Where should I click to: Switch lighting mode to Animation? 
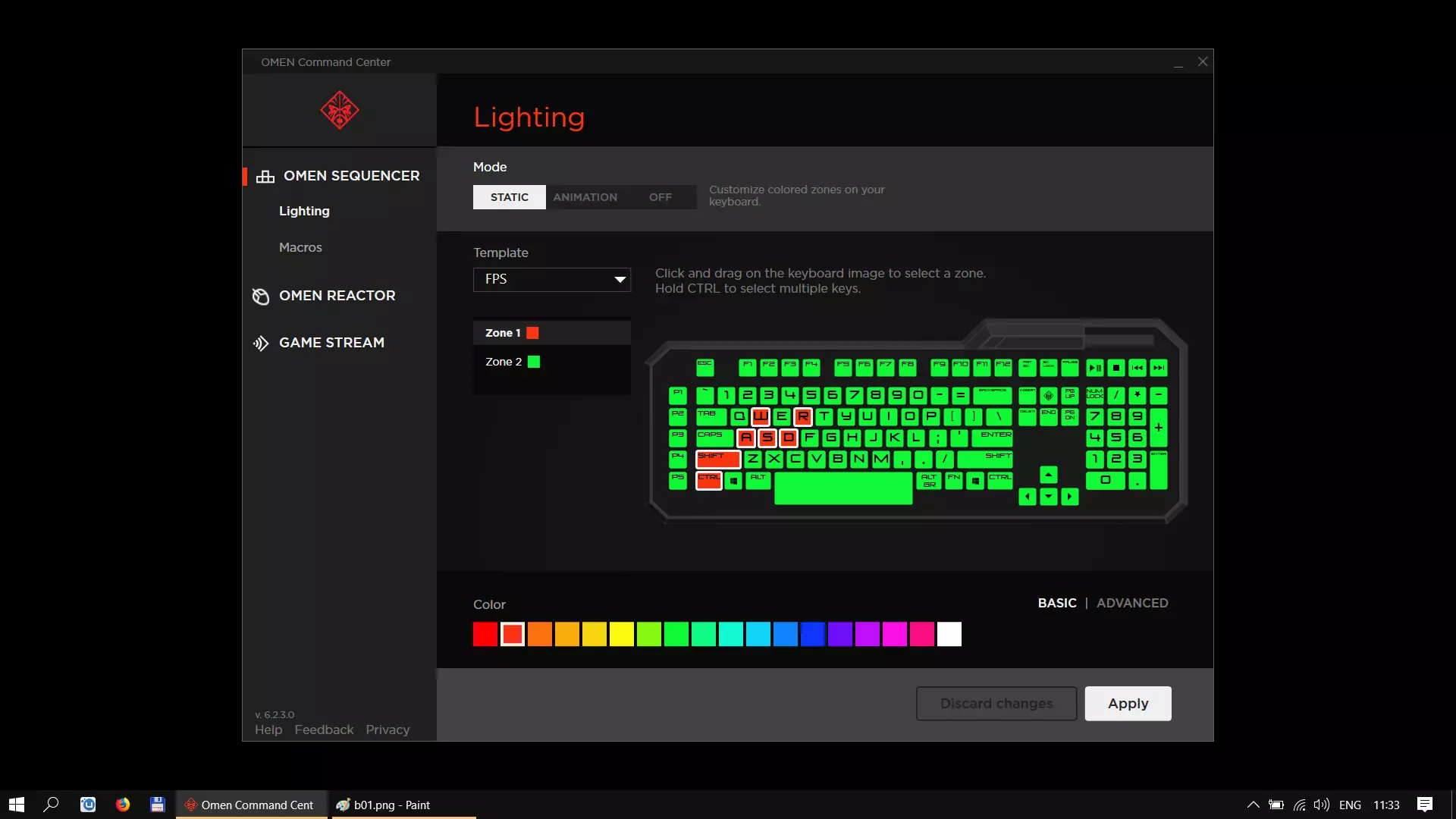pos(585,197)
